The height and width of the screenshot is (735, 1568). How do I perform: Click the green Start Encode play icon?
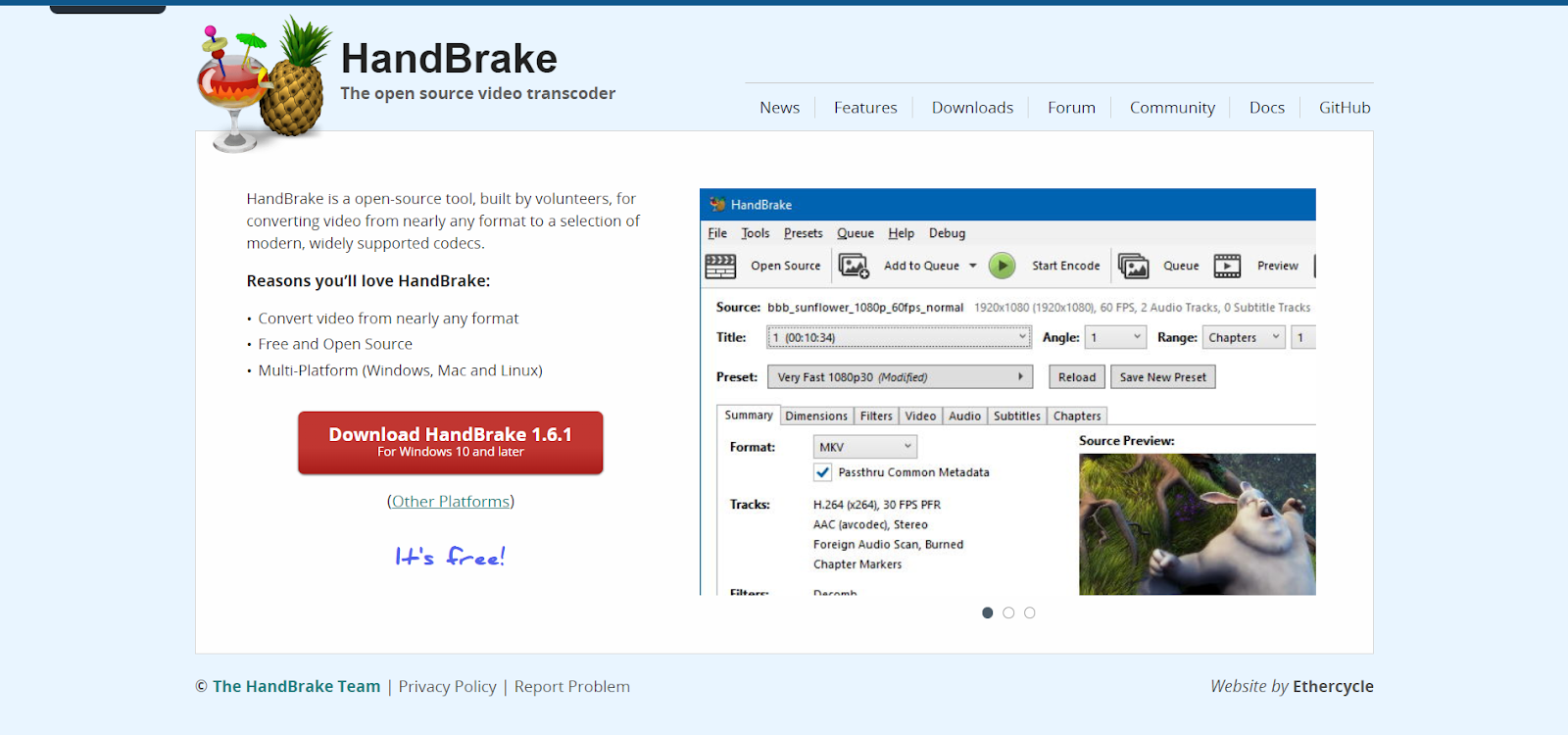(1002, 266)
